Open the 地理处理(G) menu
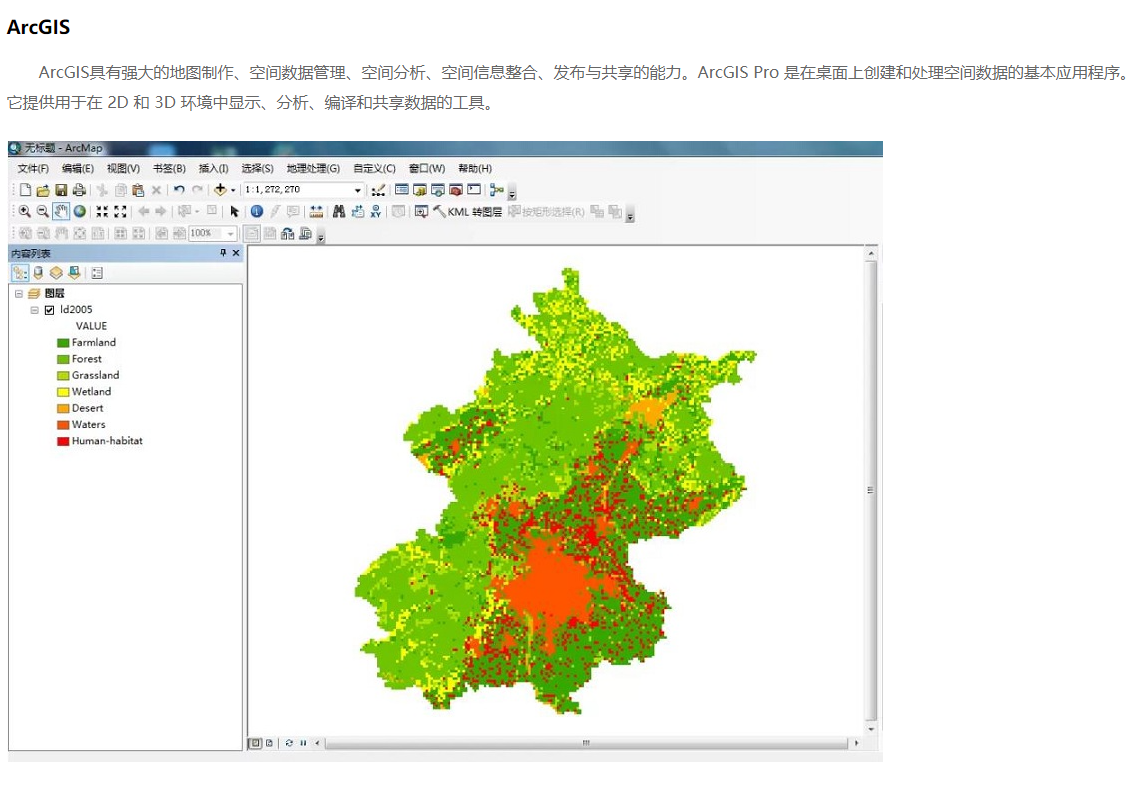Viewport: 1131px width, 791px height. click(x=312, y=168)
